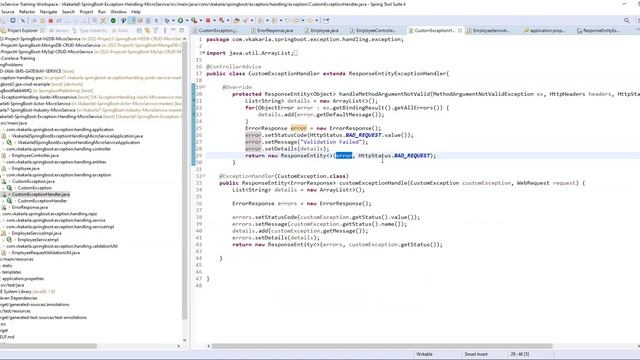Maximize the Project Explorer panel
This screenshot has width=640, height=360.
click(x=182, y=30)
